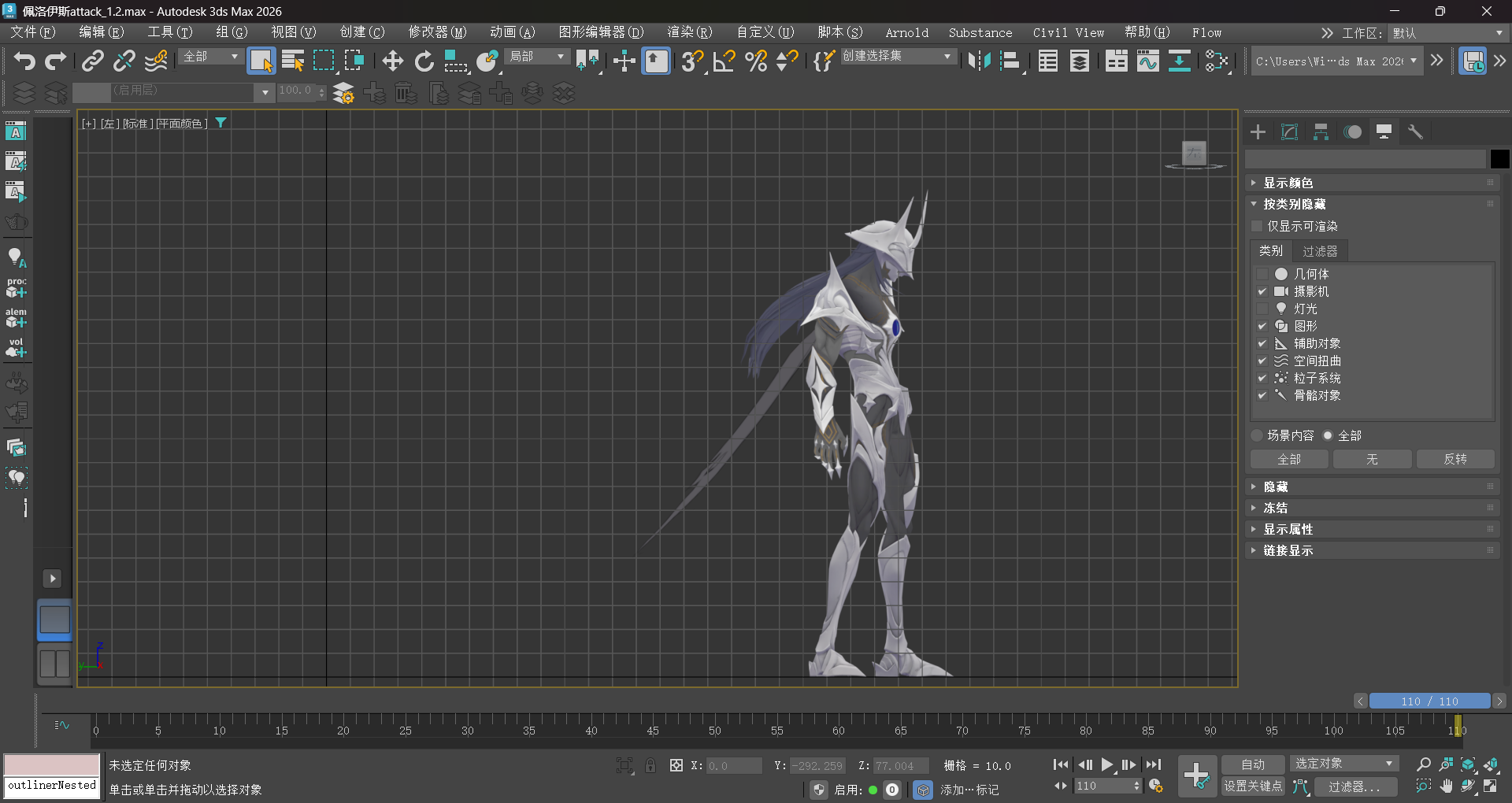Toggle the 3D Snaps icon
This screenshot has width=1512, height=803.
click(692, 61)
